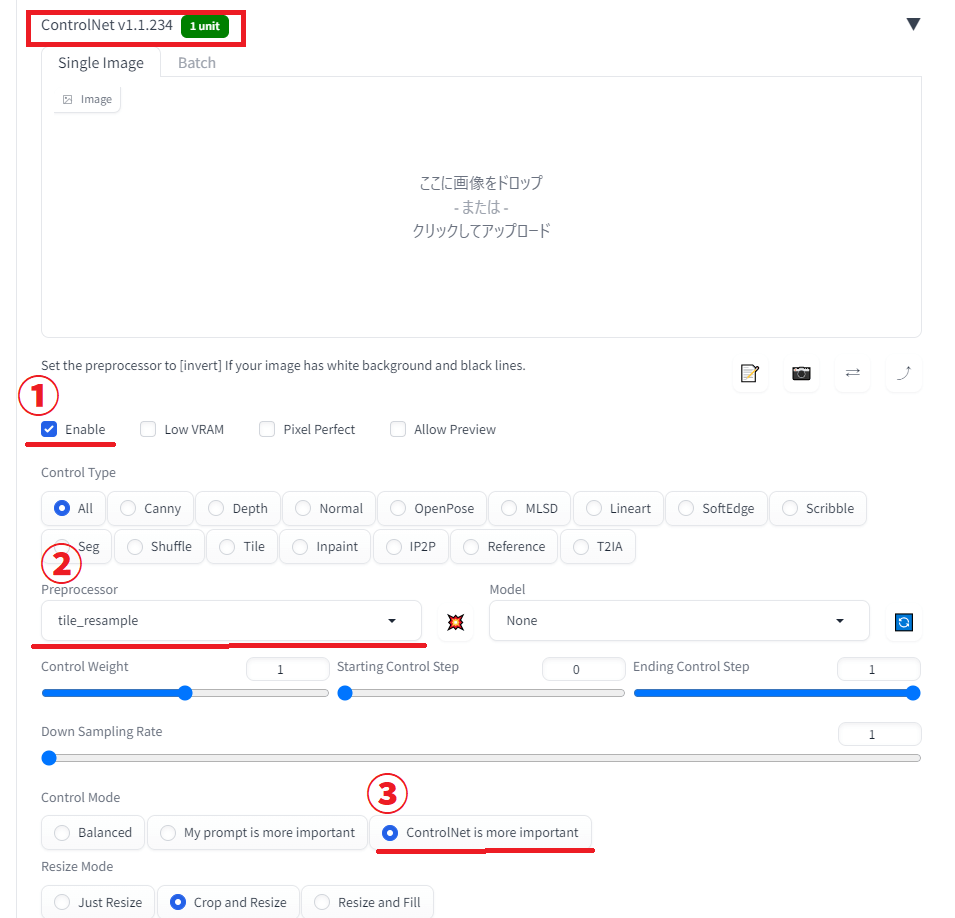Click the camera webcam icon
This screenshot has width=955, height=918.
pyautogui.click(x=801, y=373)
